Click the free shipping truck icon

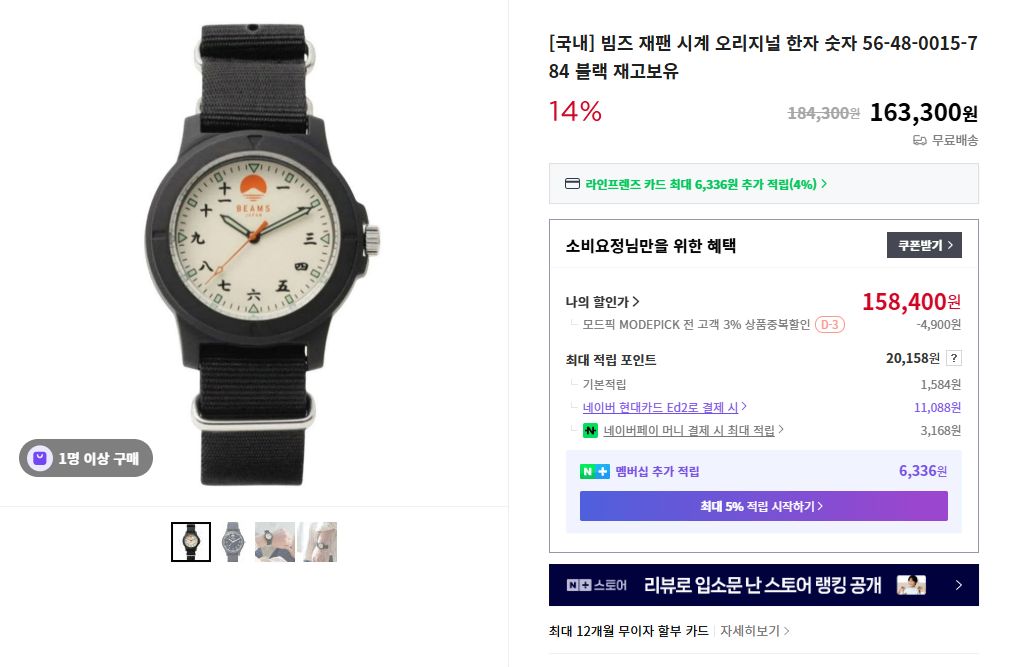tap(920, 141)
